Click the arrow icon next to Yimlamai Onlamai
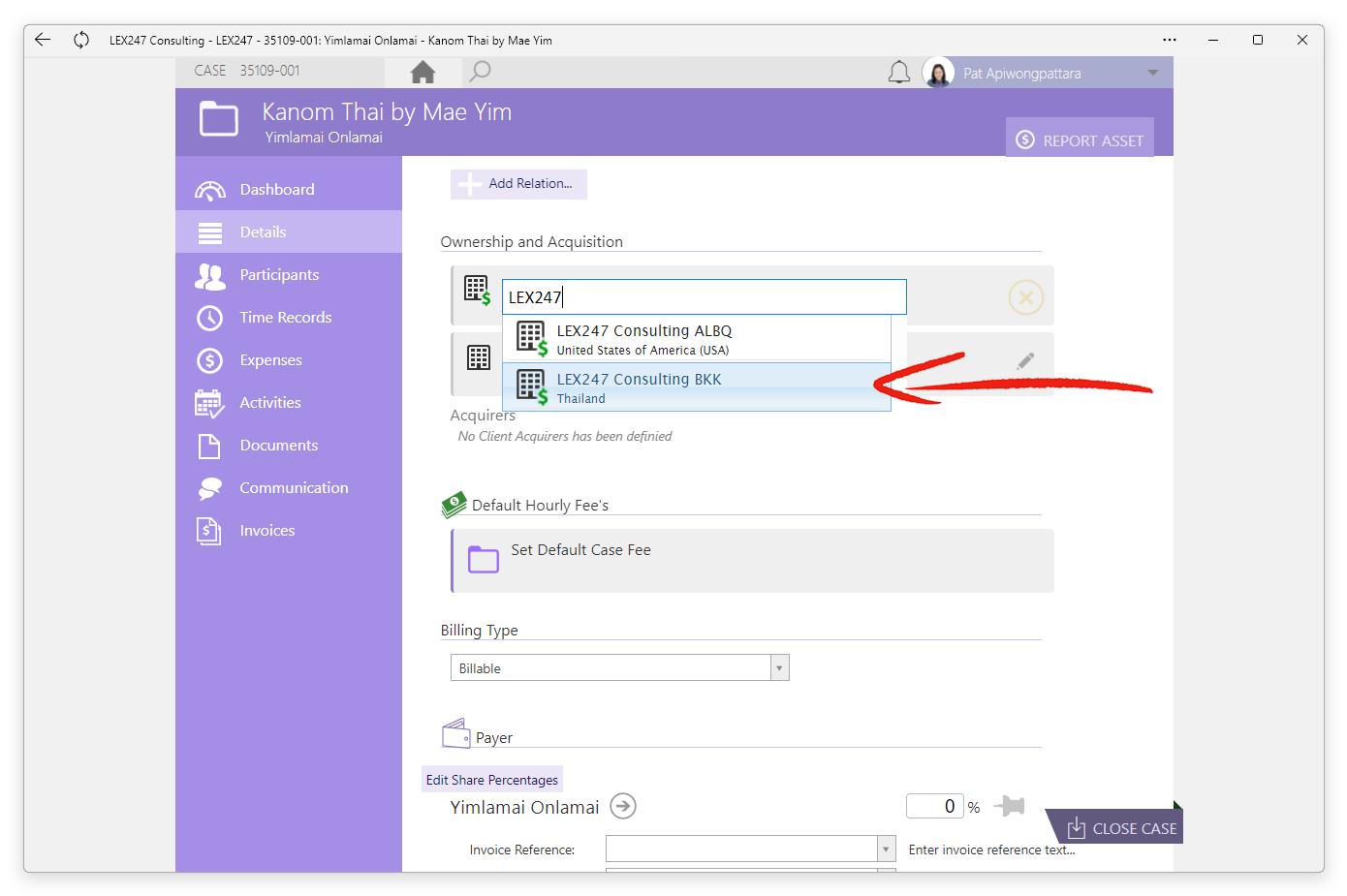 pos(623,806)
